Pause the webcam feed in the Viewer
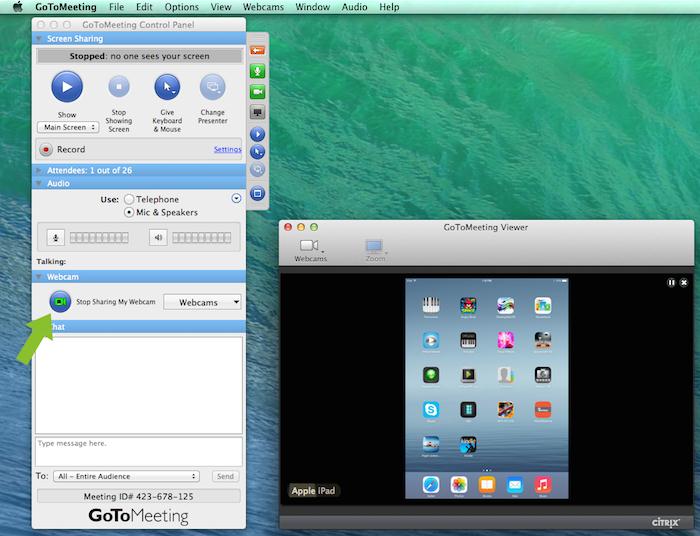This screenshot has height=536, width=700. 672,283
